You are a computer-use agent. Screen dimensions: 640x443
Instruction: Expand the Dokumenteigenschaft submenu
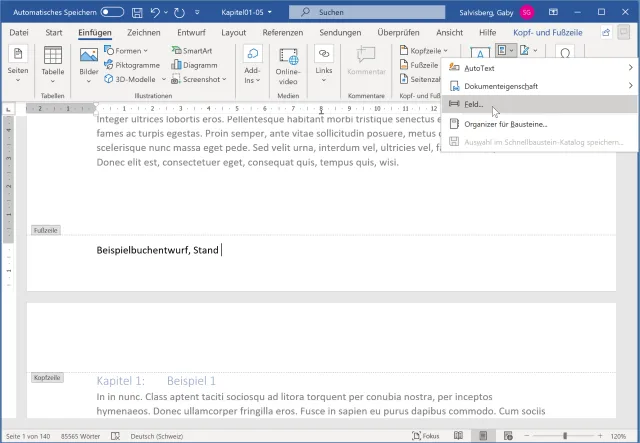click(539, 86)
